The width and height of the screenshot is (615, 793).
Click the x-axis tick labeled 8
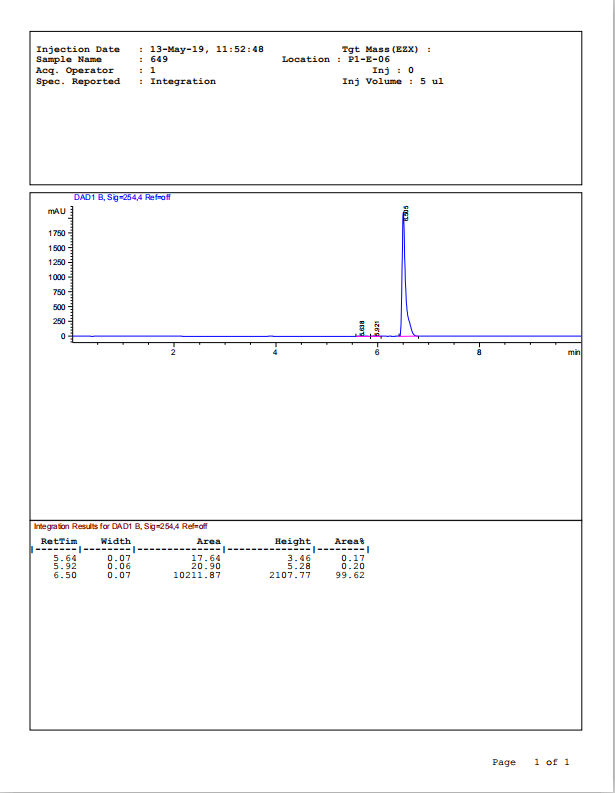tap(479, 352)
